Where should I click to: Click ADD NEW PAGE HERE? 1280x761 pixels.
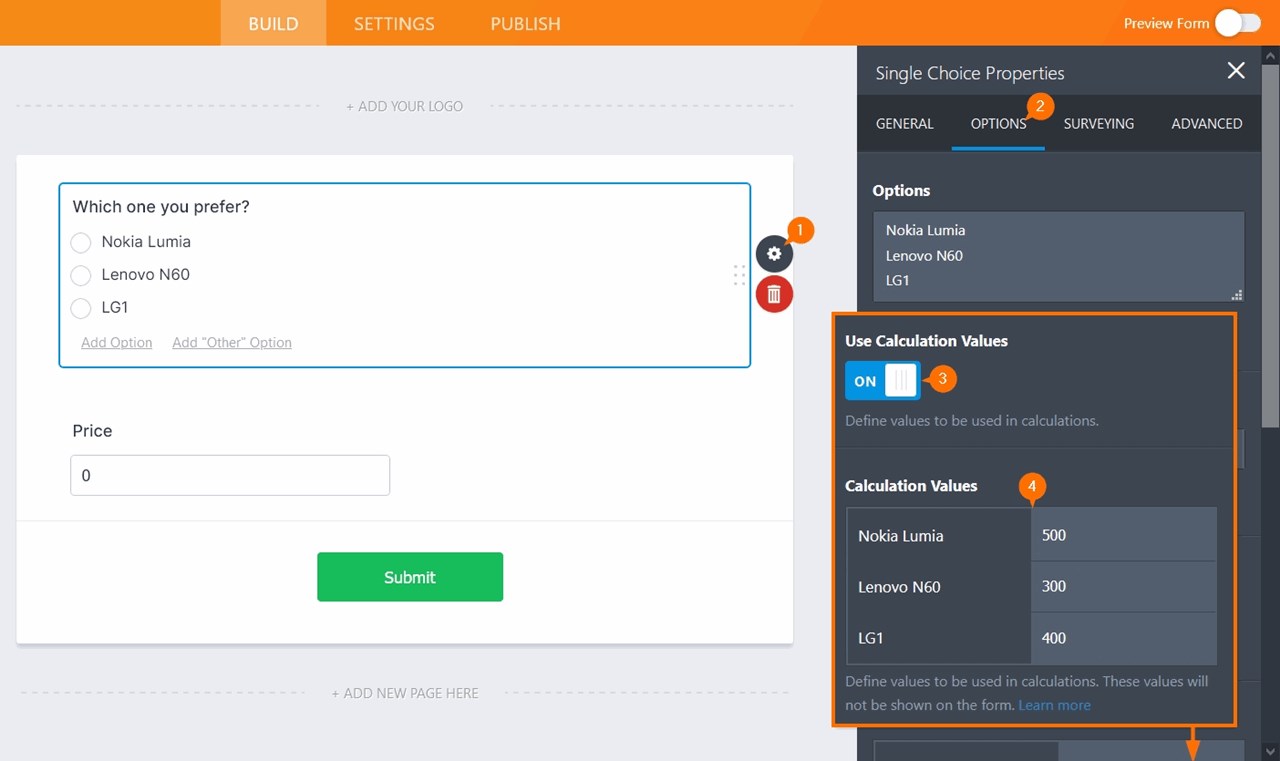405,693
